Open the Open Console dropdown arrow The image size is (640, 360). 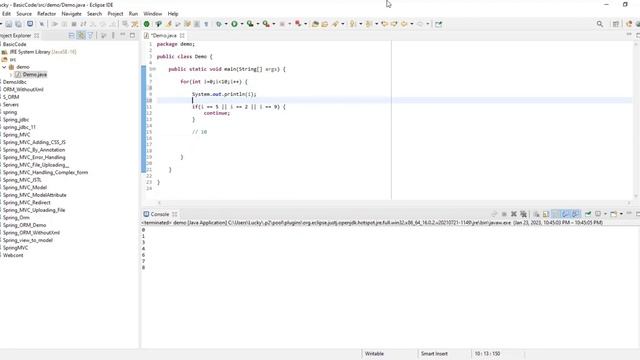621,214
